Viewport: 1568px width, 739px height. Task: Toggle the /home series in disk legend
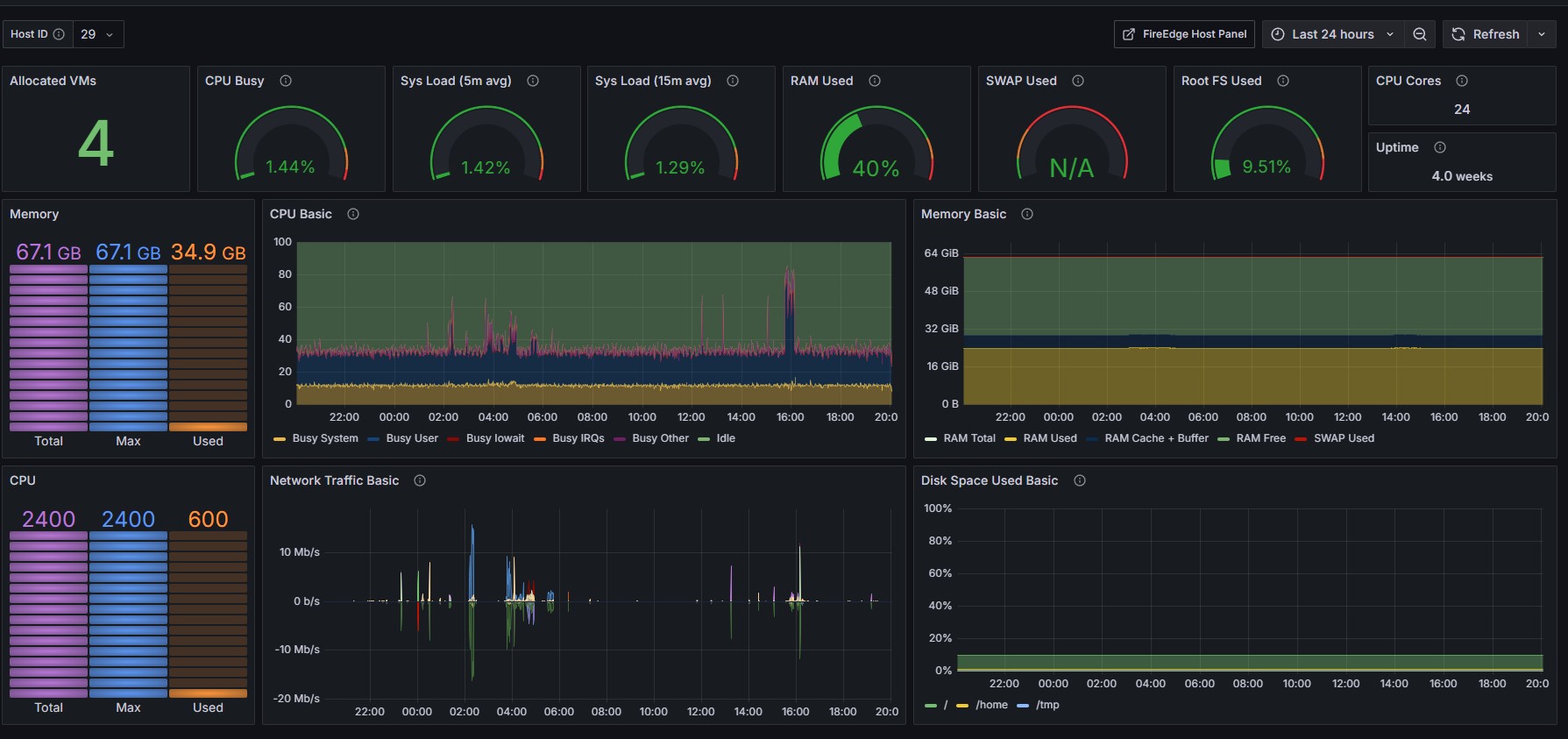click(991, 705)
